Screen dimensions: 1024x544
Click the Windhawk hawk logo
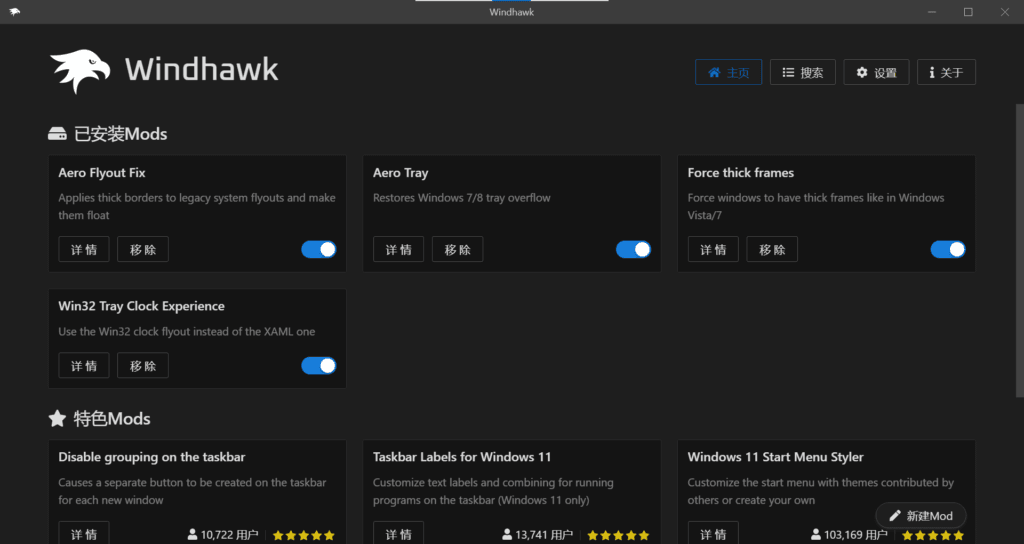click(x=80, y=71)
